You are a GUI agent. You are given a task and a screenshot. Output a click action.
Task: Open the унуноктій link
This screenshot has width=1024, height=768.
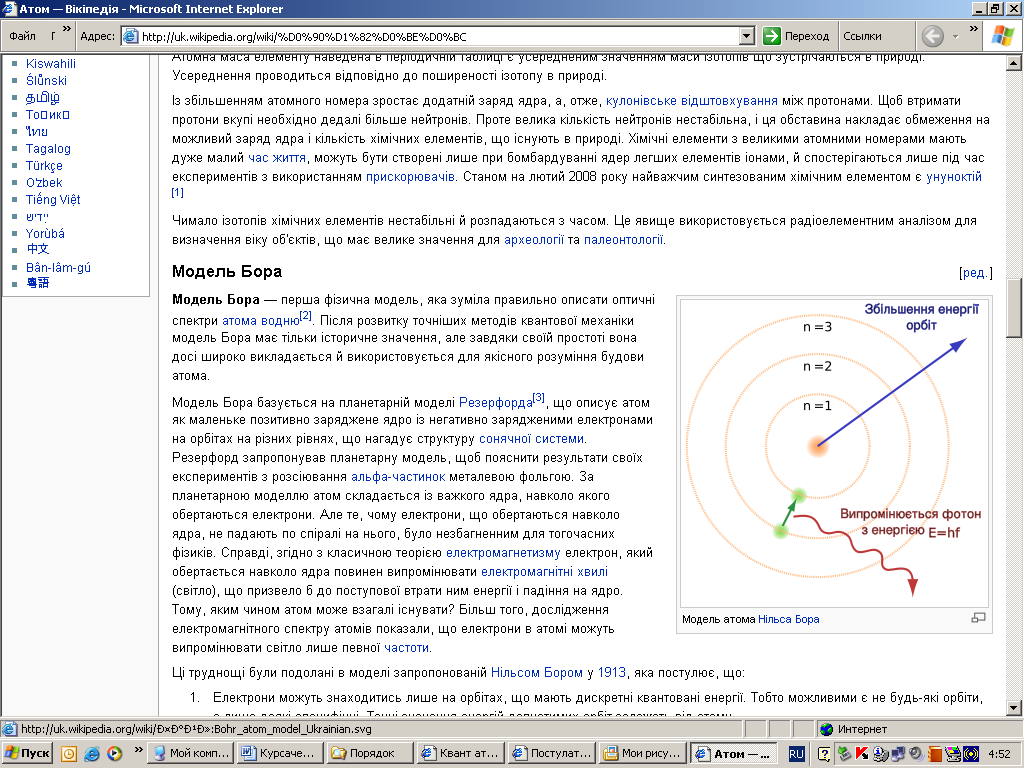tap(953, 176)
